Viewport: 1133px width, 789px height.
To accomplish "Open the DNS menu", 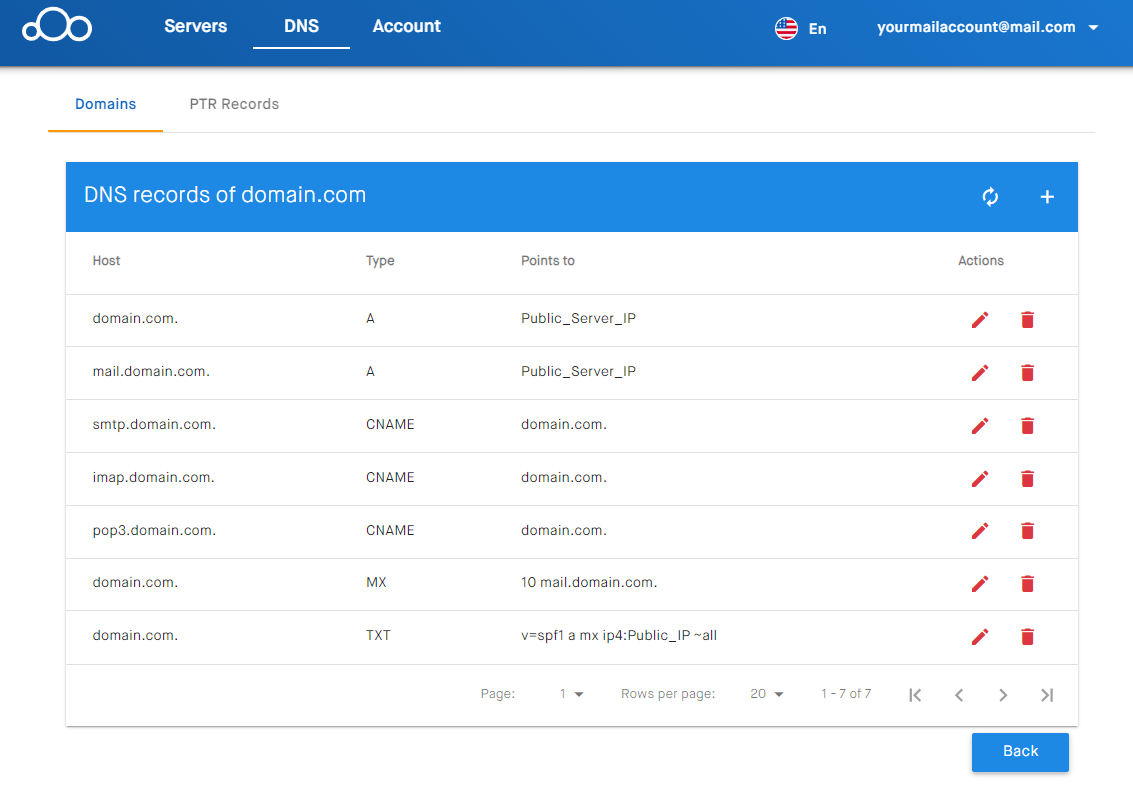I will [x=301, y=26].
